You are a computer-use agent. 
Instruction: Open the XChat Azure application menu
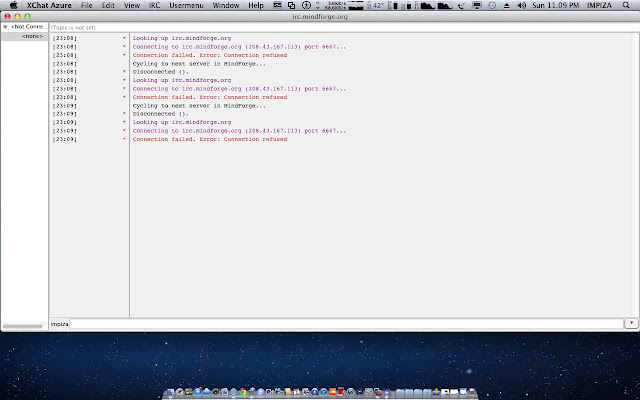click(x=49, y=5)
